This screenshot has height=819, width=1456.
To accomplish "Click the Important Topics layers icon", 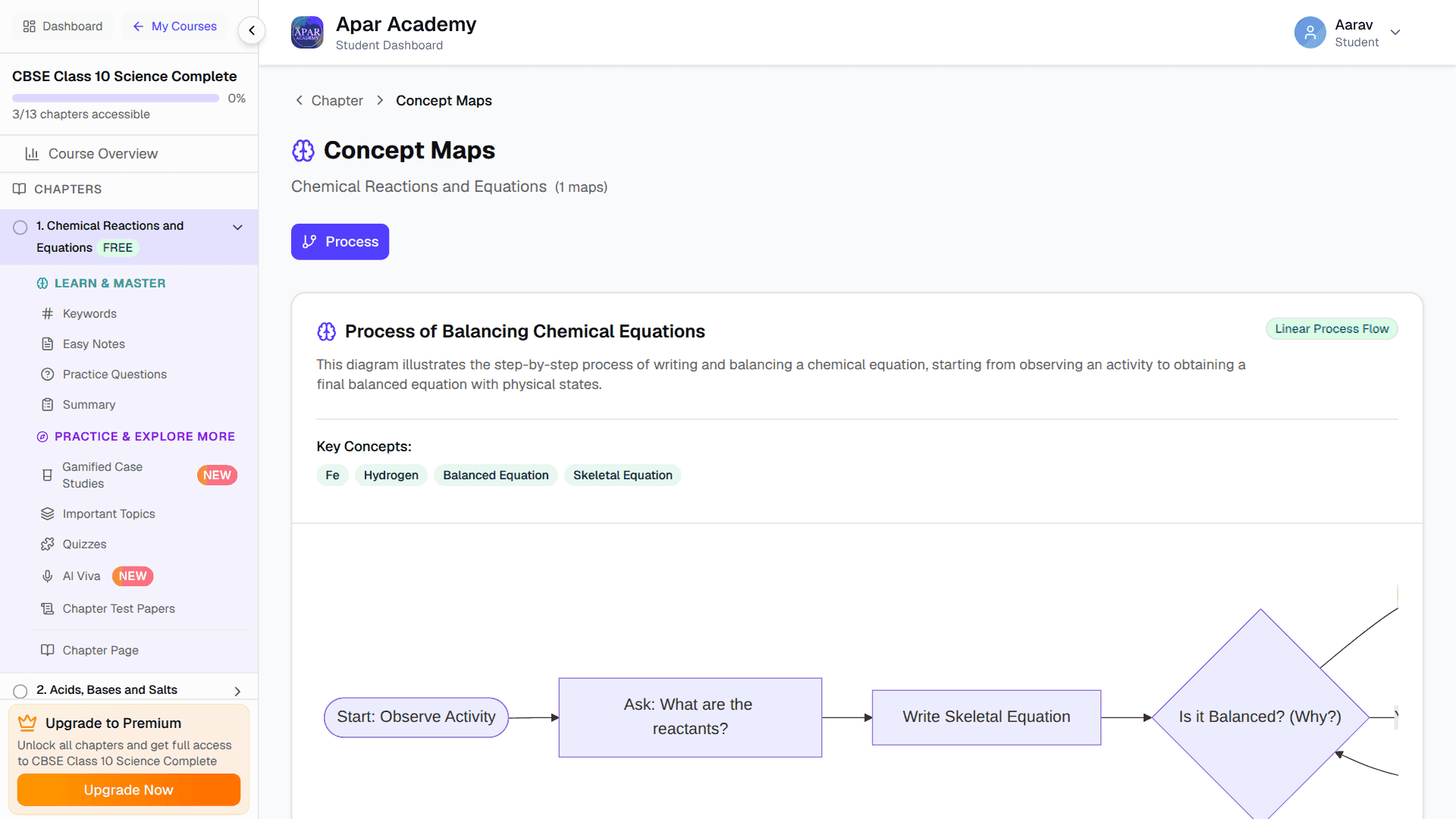I will (47, 513).
